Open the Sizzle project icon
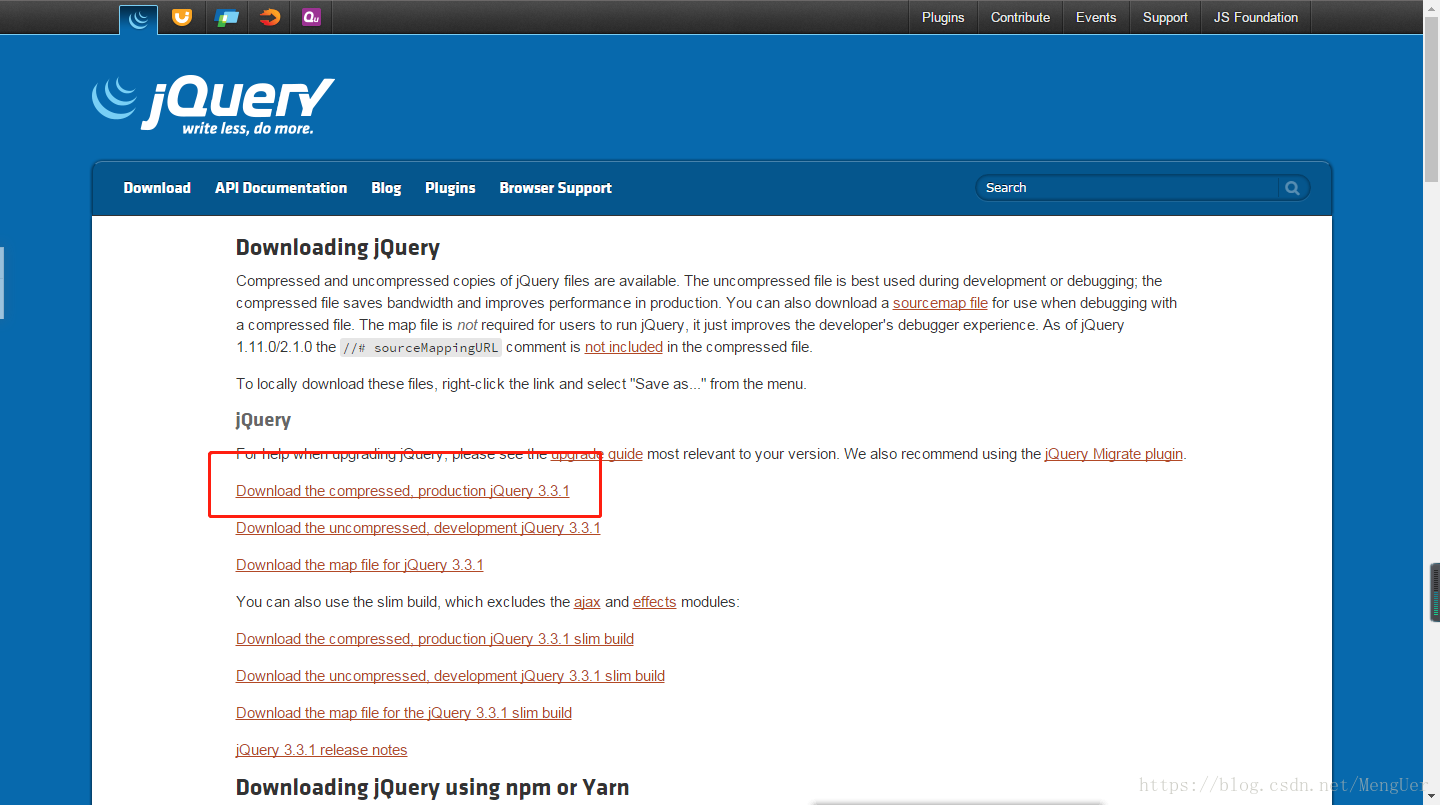Image resolution: width=1440 pixels, height=805 pixels. point(269,17)
